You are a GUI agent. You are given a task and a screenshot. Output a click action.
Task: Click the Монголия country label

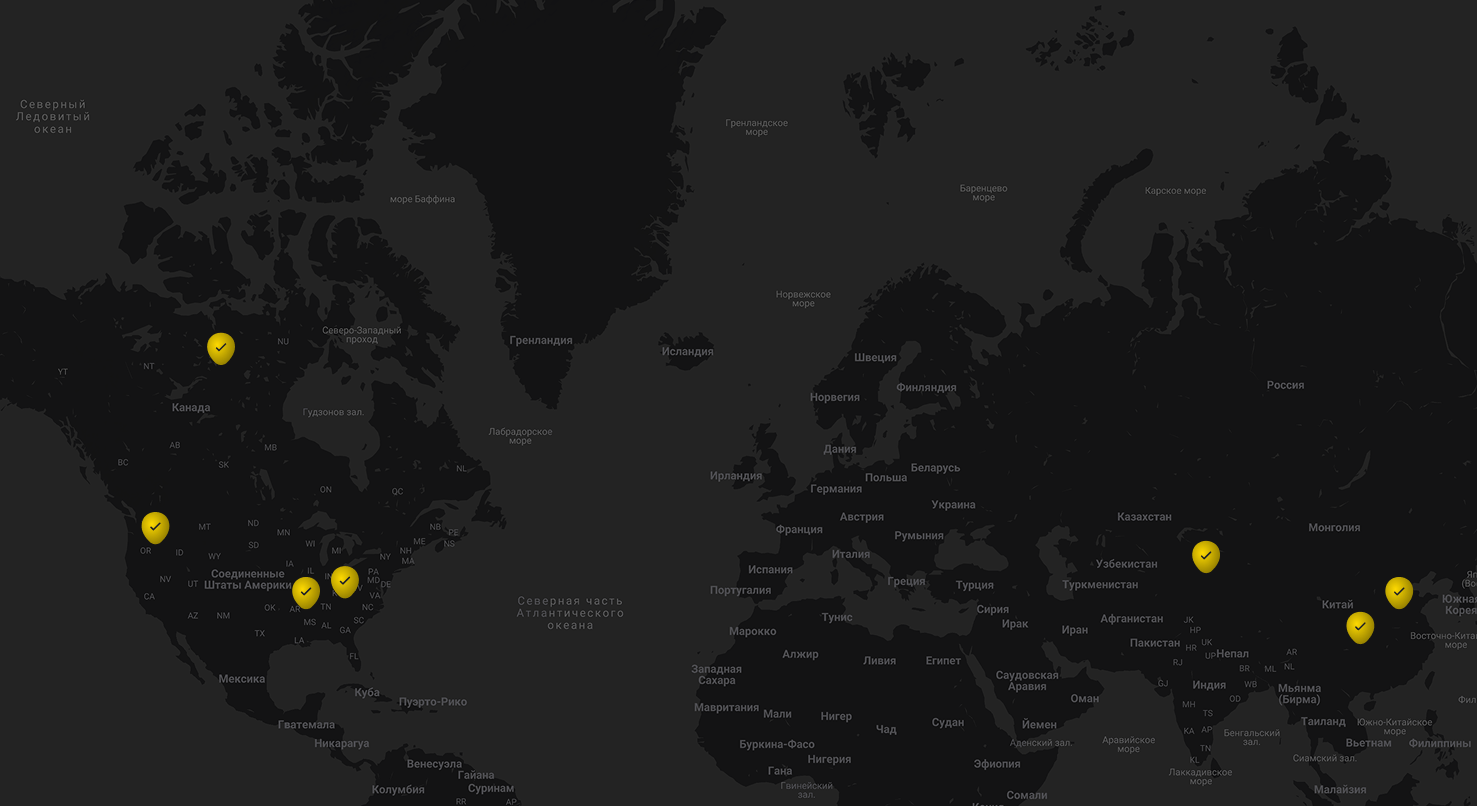coord(1334,527)
